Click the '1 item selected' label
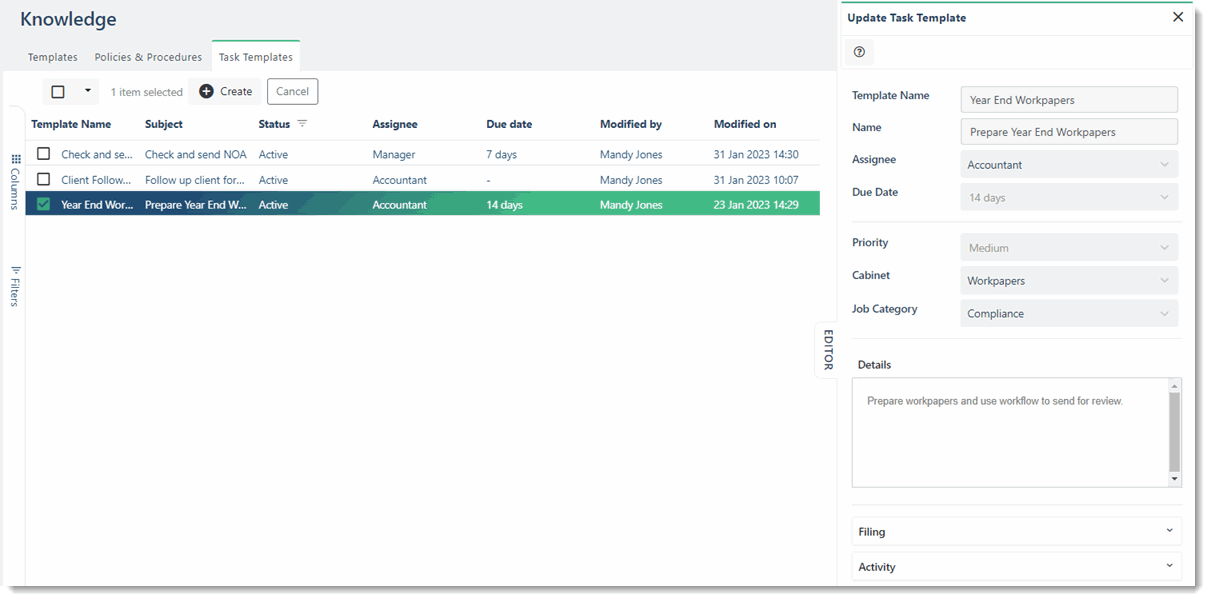 (147, 92)
